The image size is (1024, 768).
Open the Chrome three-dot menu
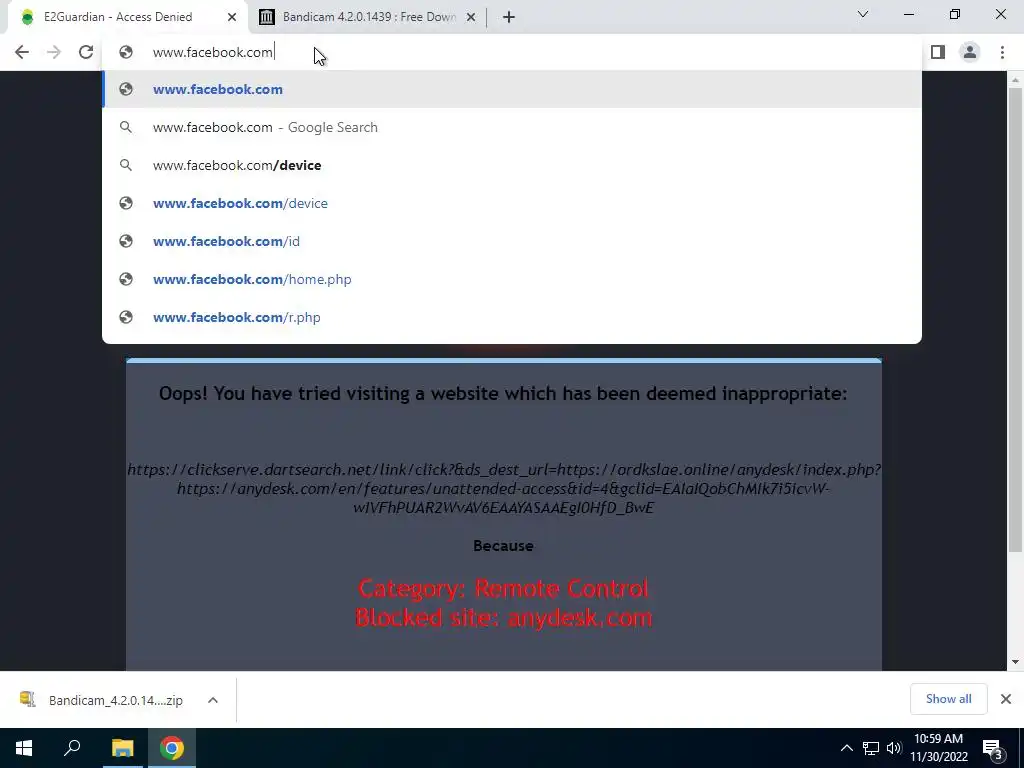point(1002,52)
